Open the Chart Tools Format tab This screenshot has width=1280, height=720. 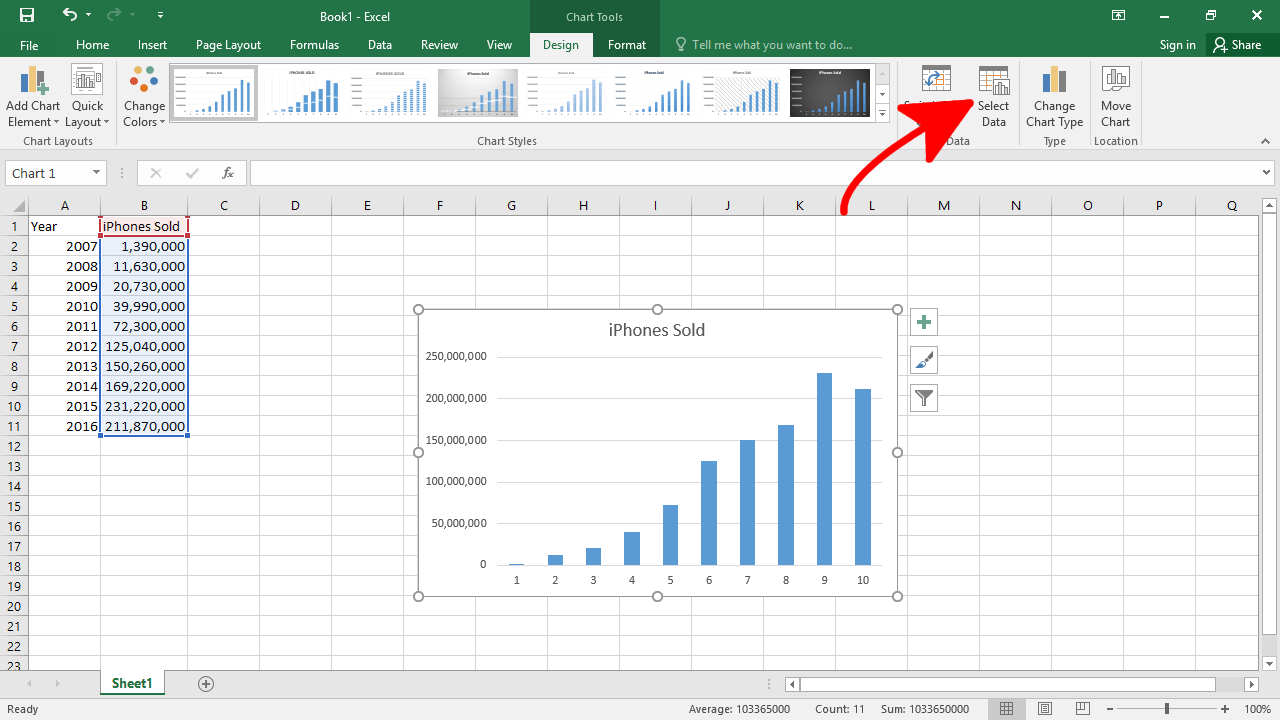pyautogui.click(x=627, y=45)
